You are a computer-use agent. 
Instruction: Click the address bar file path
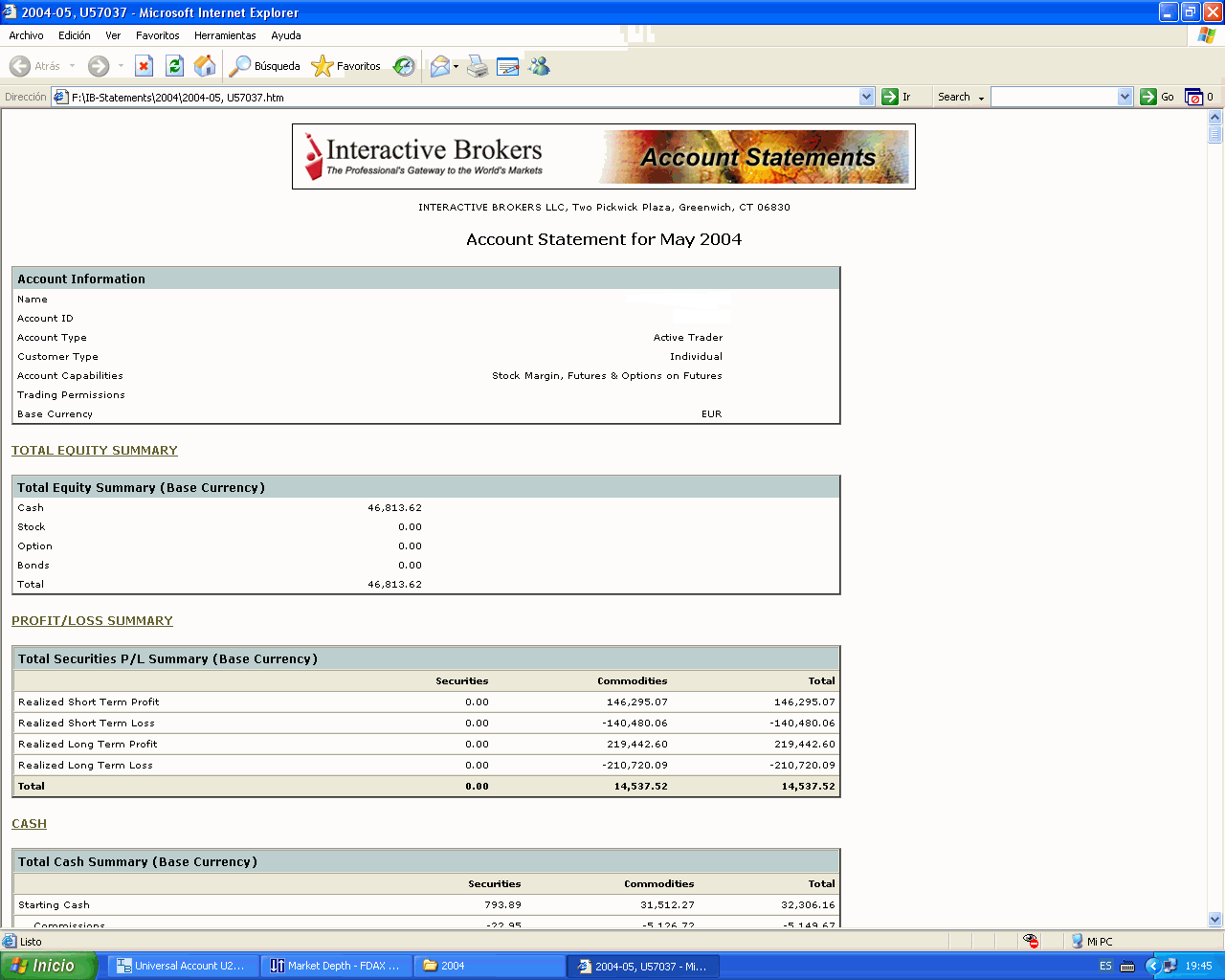pyautogui.click(x=178, y=98)
